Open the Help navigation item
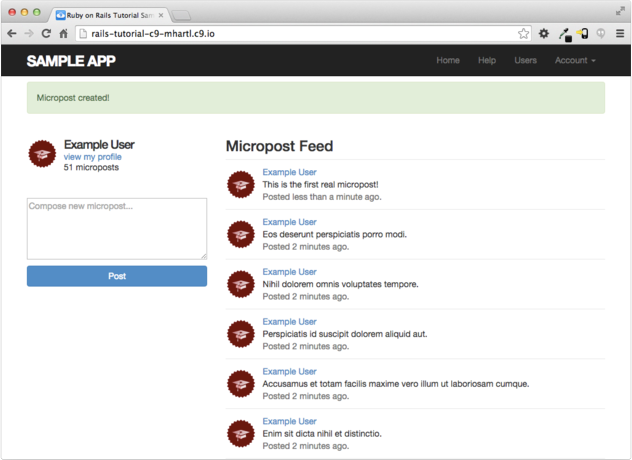632x460 pixels. coord(487,61)
